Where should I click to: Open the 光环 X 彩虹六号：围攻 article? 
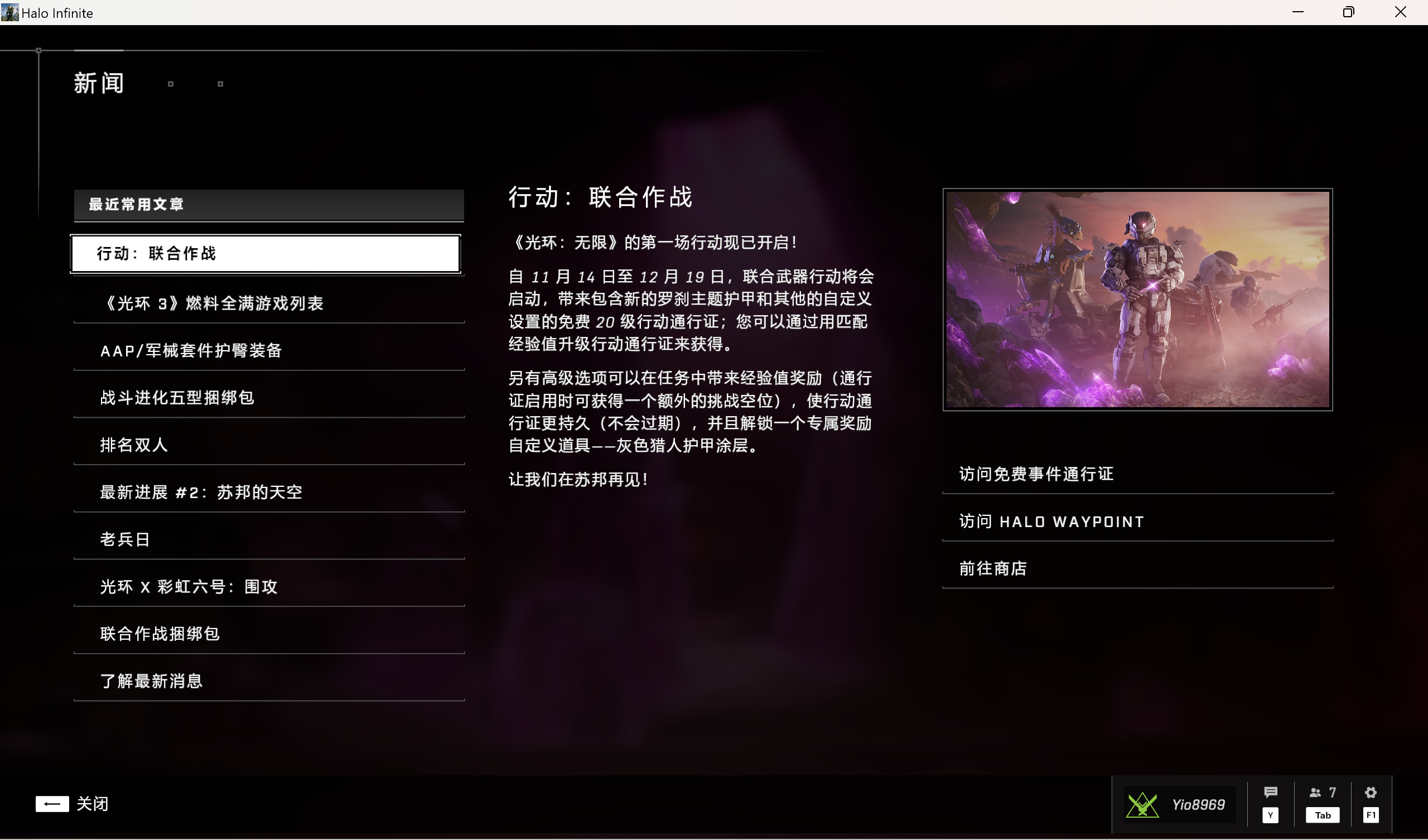(x=269, y=586)
